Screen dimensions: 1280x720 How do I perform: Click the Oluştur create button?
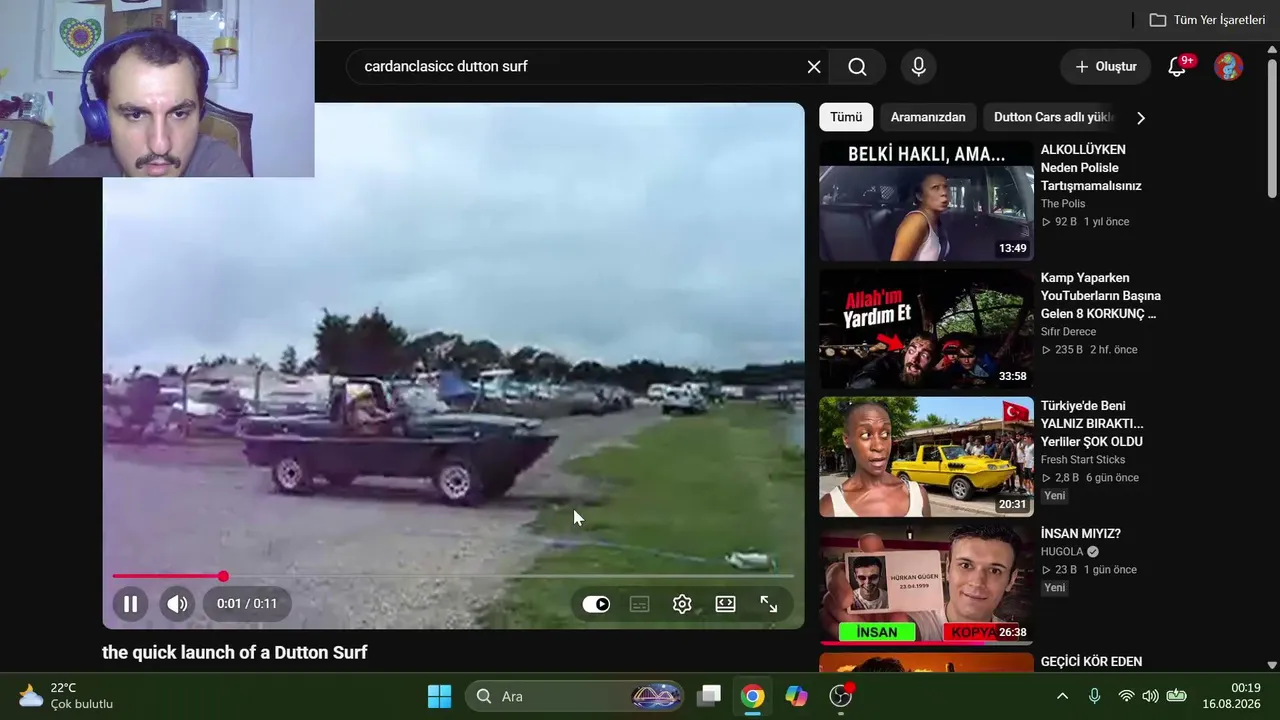(x=1106, y=67)
